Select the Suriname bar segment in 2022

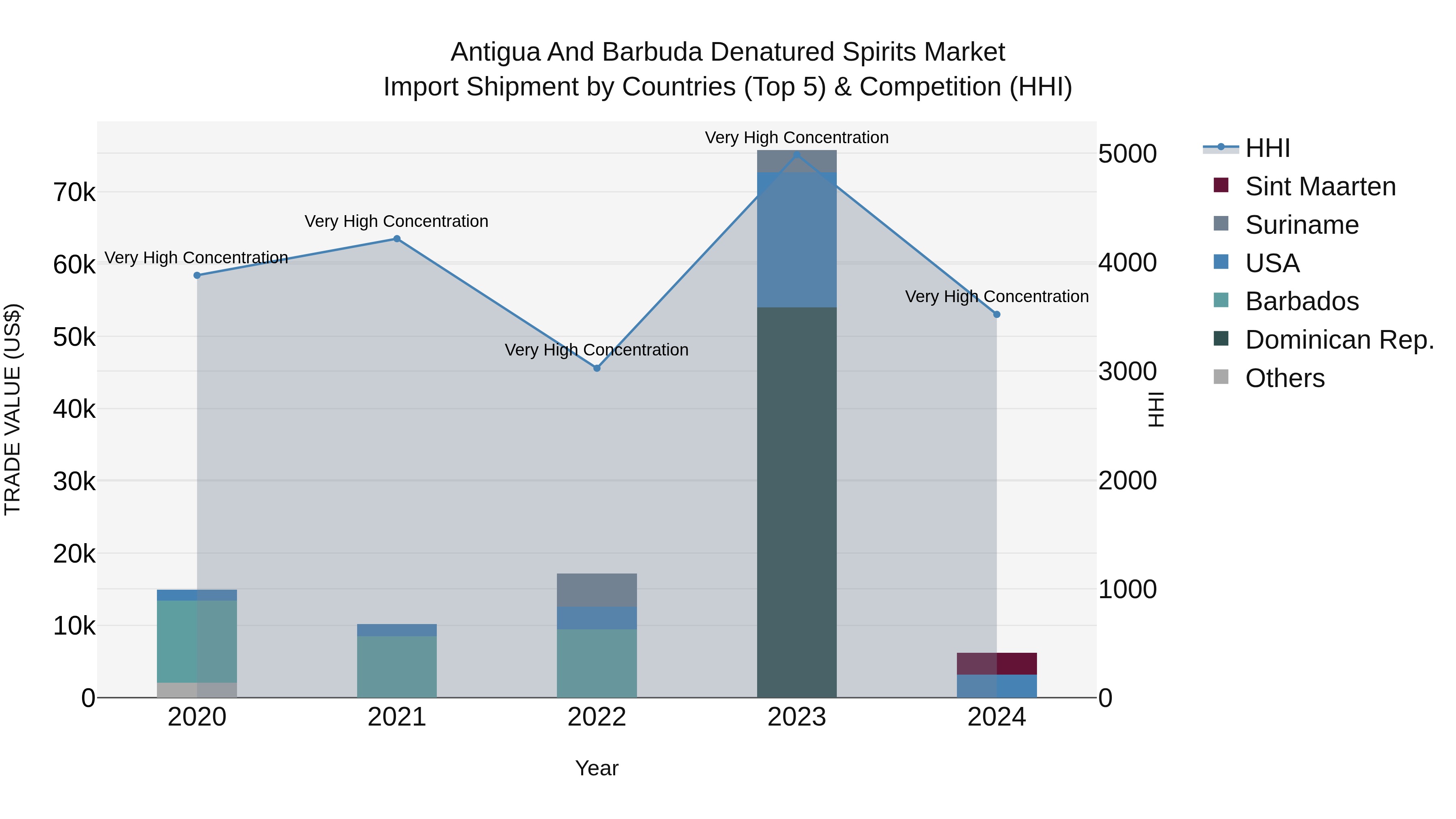coord(597,590)
